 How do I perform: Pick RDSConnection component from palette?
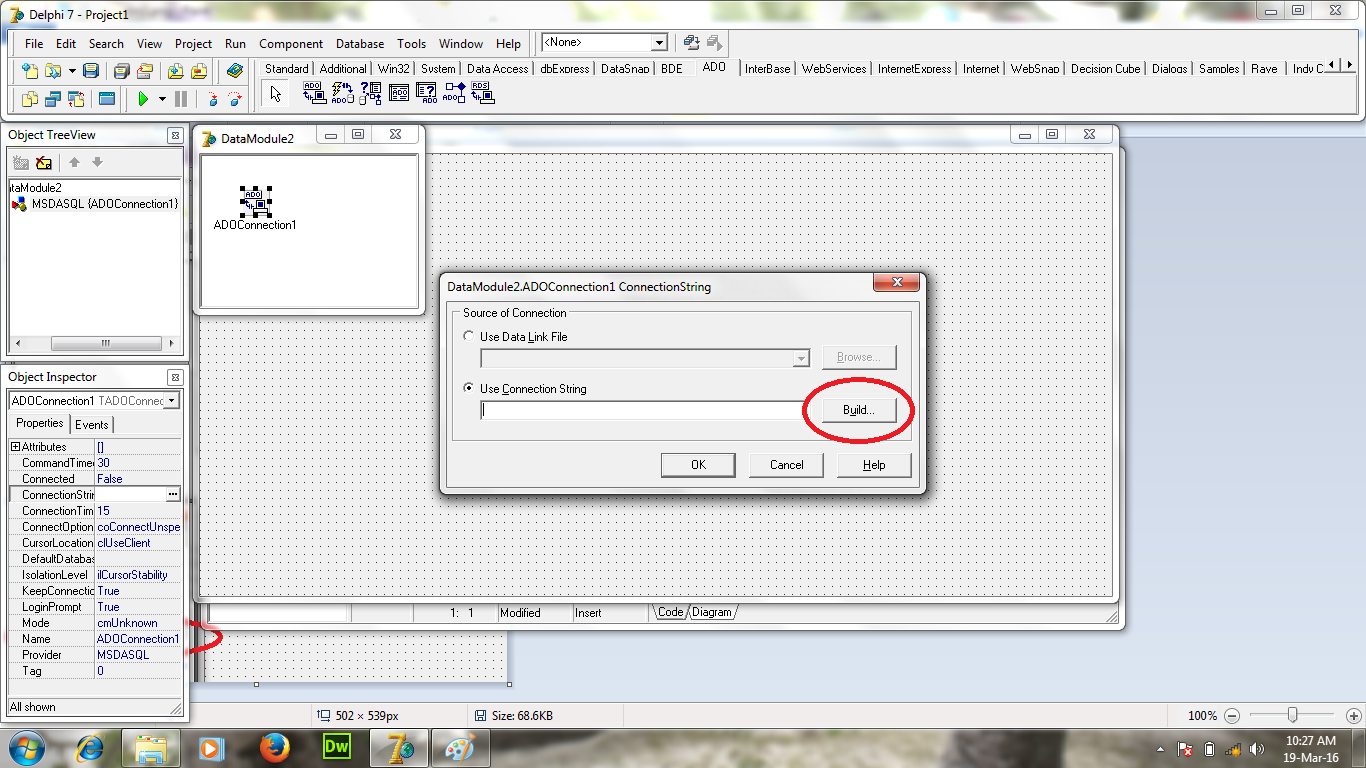483,93
